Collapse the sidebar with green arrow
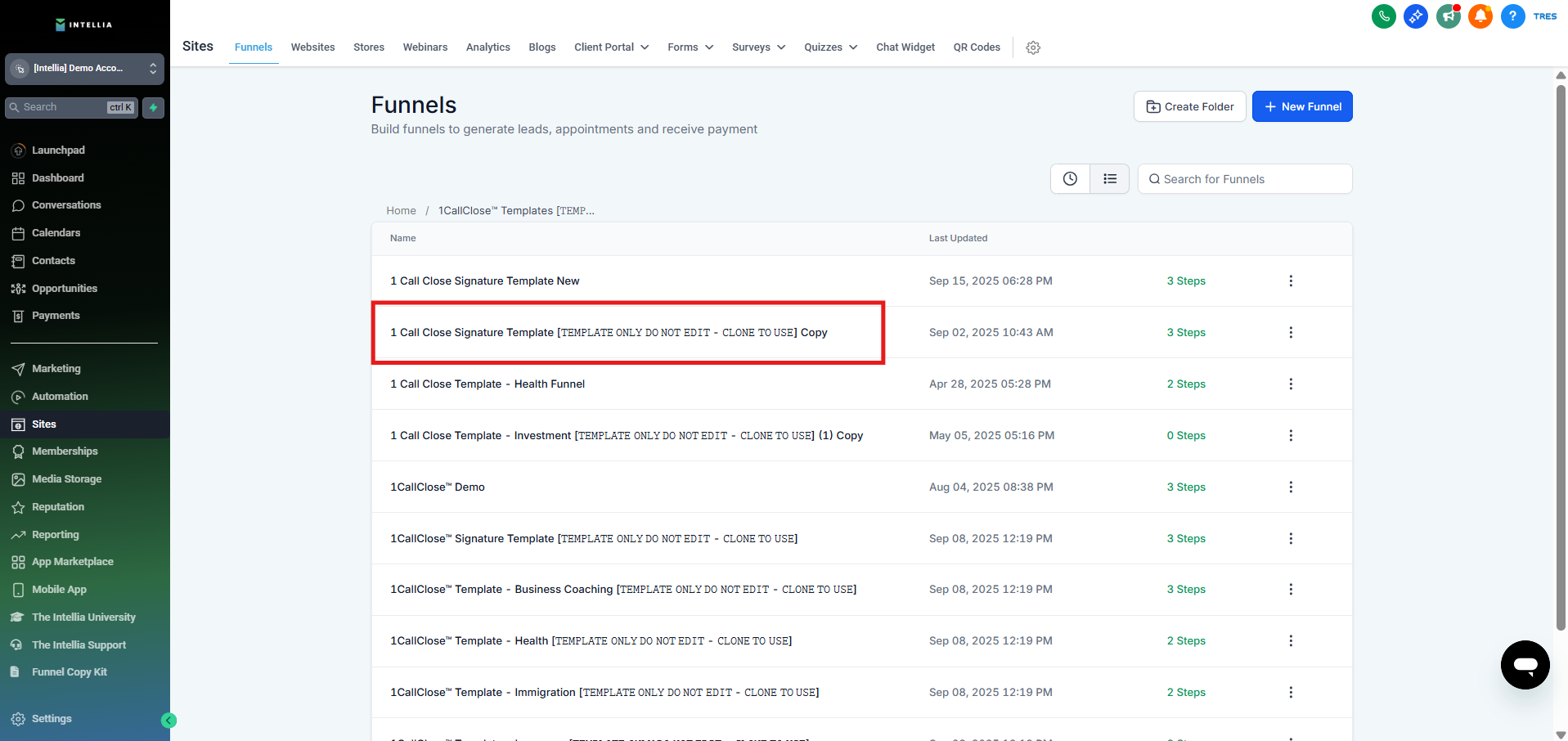Screen dimensions: 1568x741 click(169, 721)
